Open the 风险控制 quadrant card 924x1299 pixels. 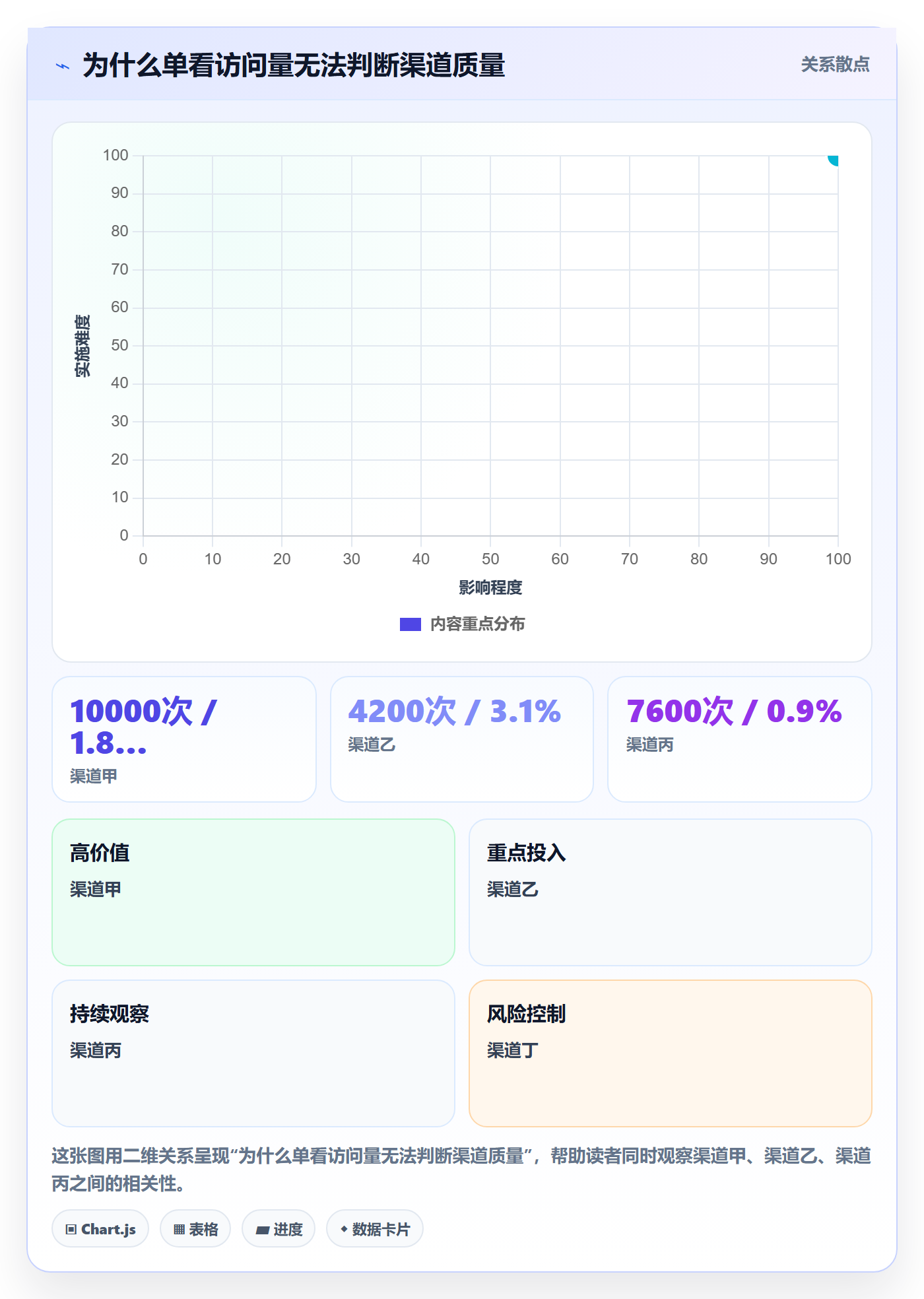[671, 1053]
